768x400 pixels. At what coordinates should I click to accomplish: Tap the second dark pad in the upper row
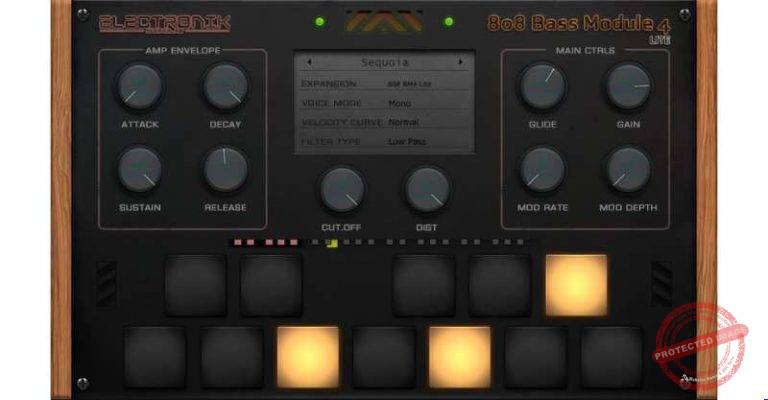click(271, 285)
